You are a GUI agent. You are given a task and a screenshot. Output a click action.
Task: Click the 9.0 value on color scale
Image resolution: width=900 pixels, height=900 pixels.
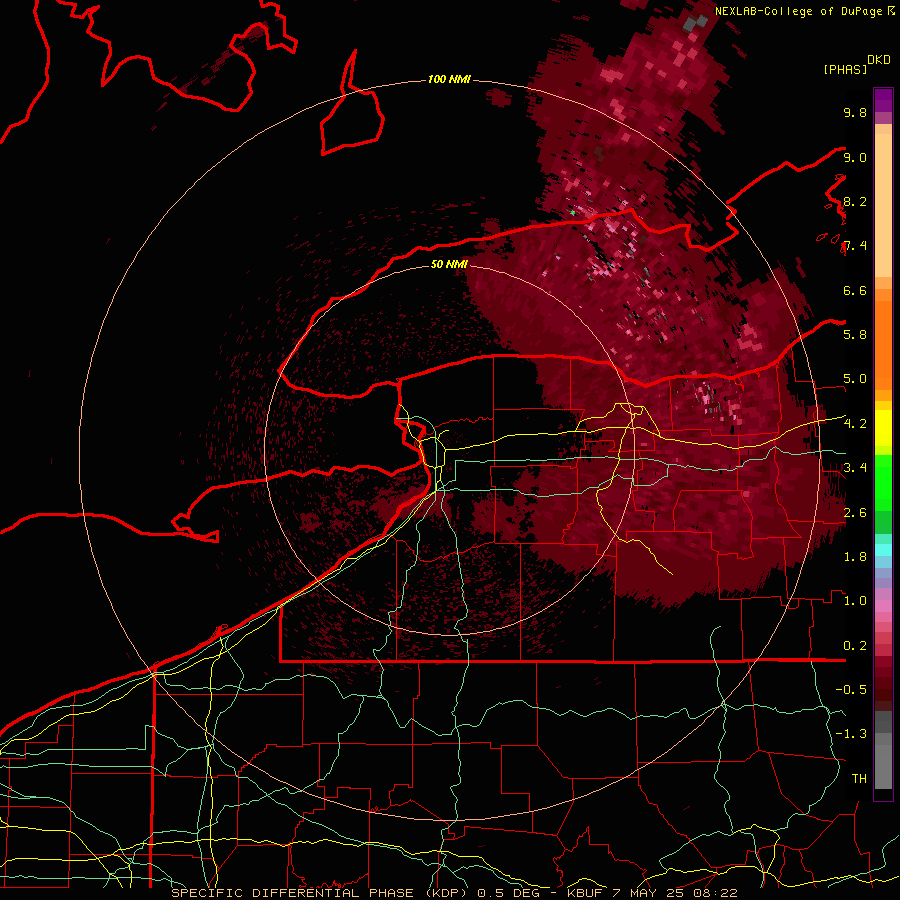click(855, 157)
